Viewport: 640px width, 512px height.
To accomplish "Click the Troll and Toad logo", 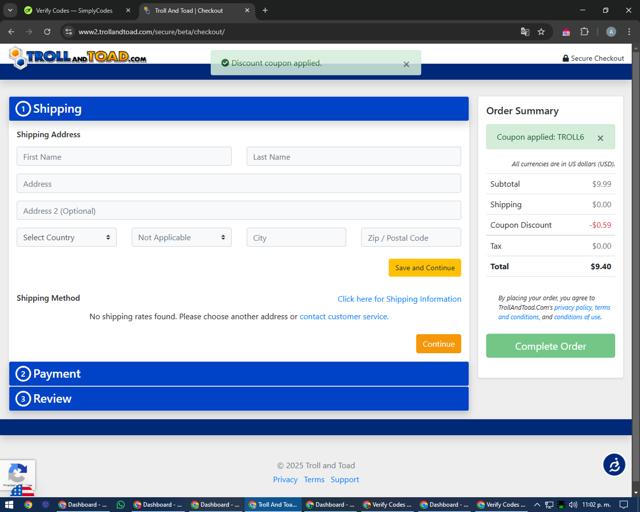I will [78, 57].
